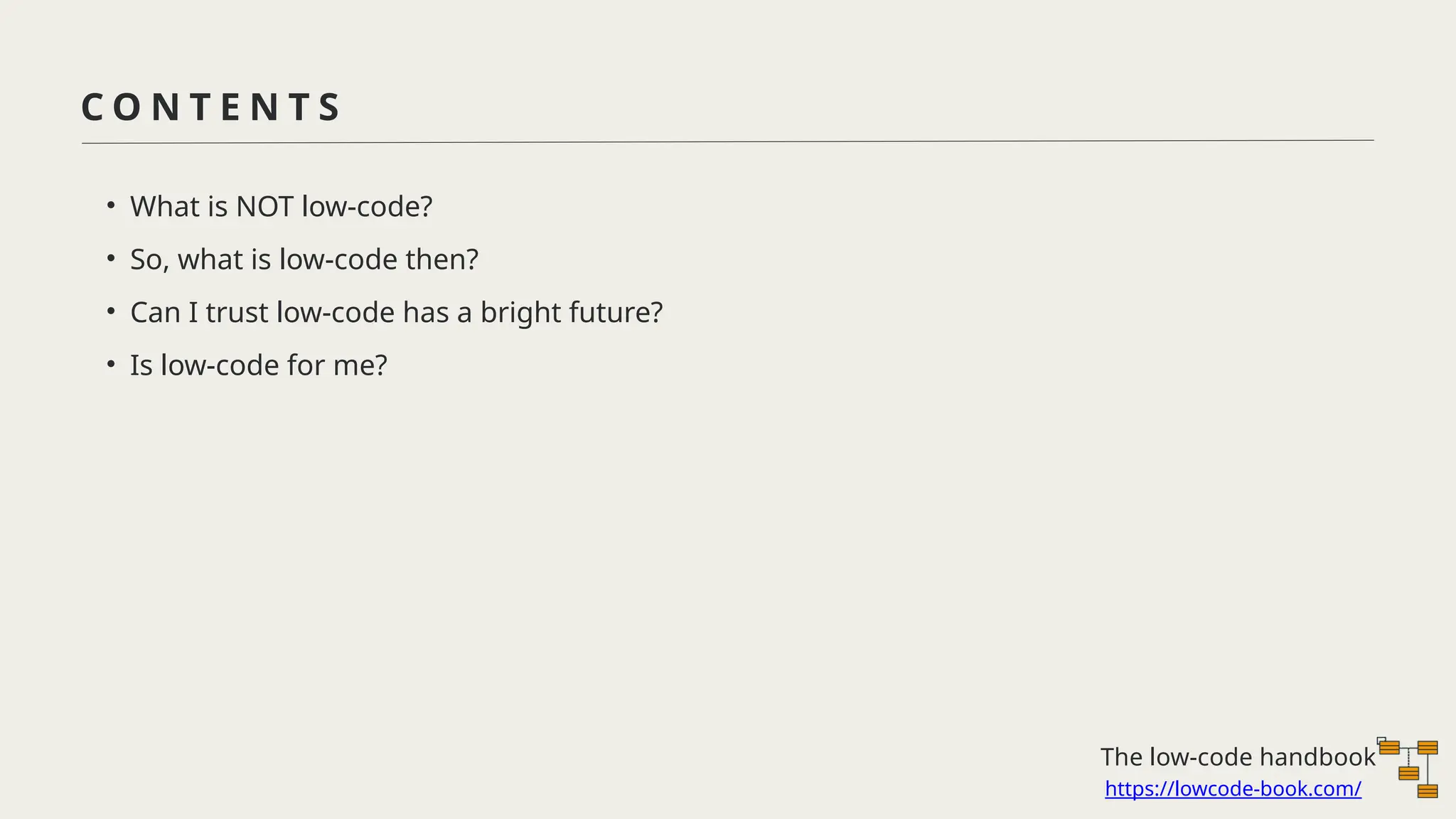Click 'Can I trust low-code has a bright future?'
The image size is (1456, 819).
tap(396, 313)
